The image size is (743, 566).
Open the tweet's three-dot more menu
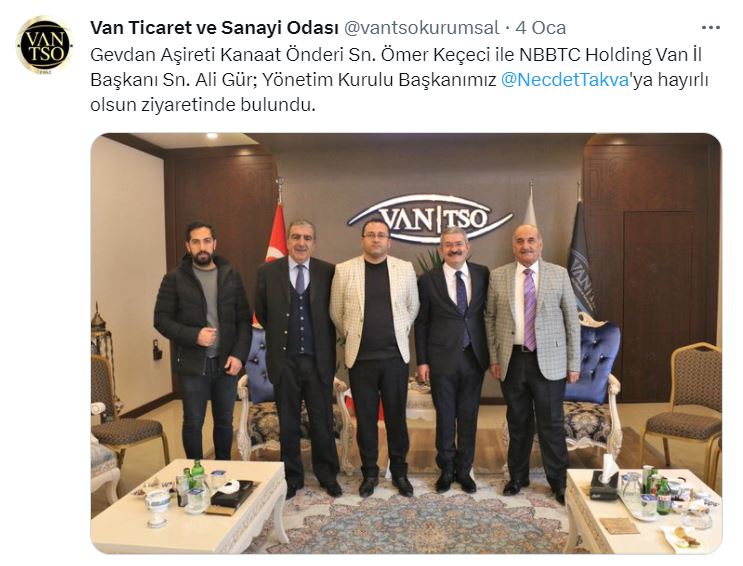pyautogui.click(x=711, y=28)
